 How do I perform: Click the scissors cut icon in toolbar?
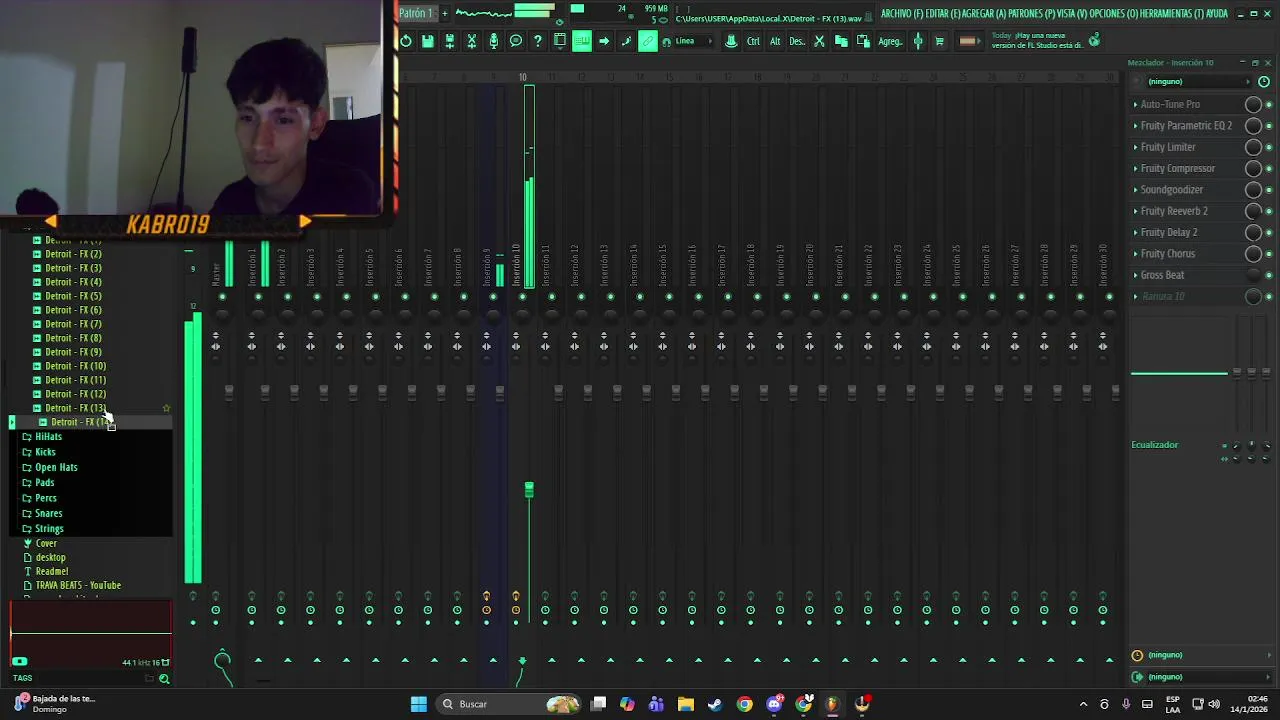coord(820,41)
